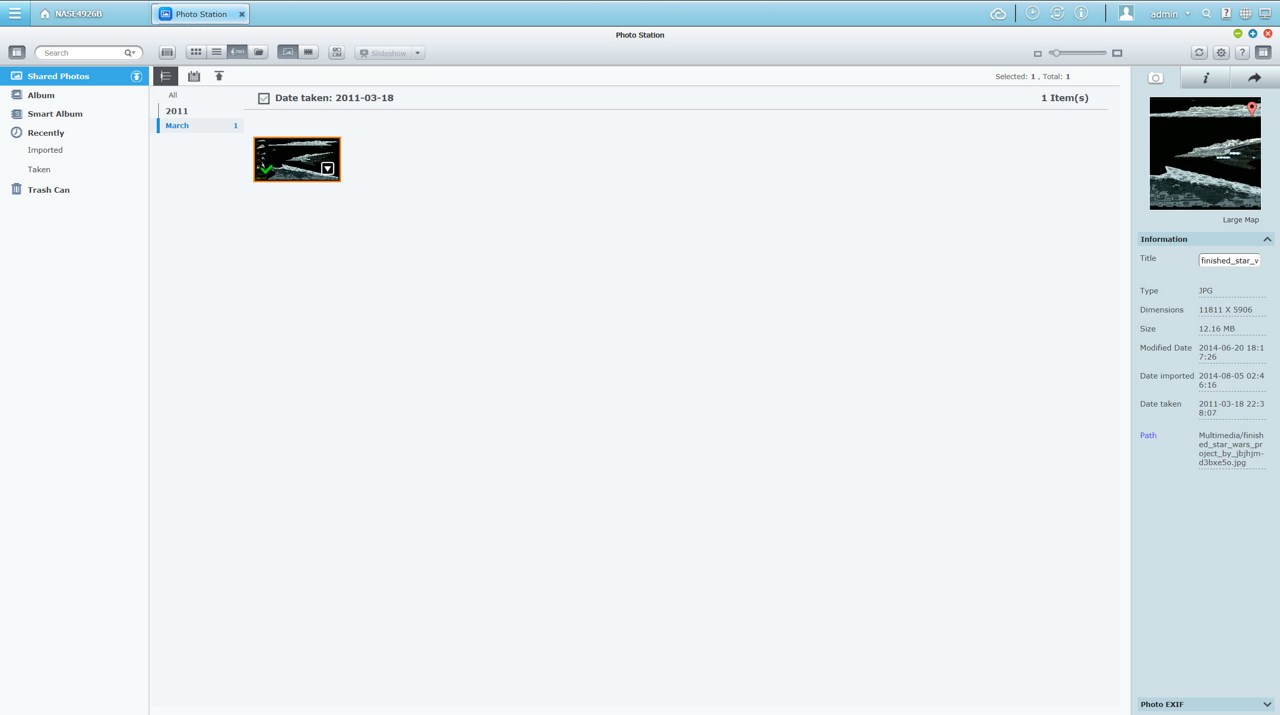The width and height of the screenshot is (1280, 715).
Task: Switch to the info details tab
Action: tap(1205, 77)
